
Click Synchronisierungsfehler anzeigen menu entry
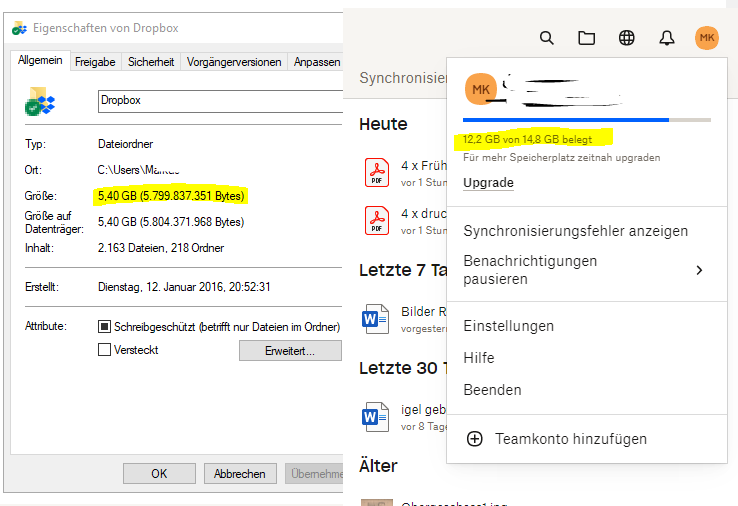pyautogui.click(x=575, y=231)
